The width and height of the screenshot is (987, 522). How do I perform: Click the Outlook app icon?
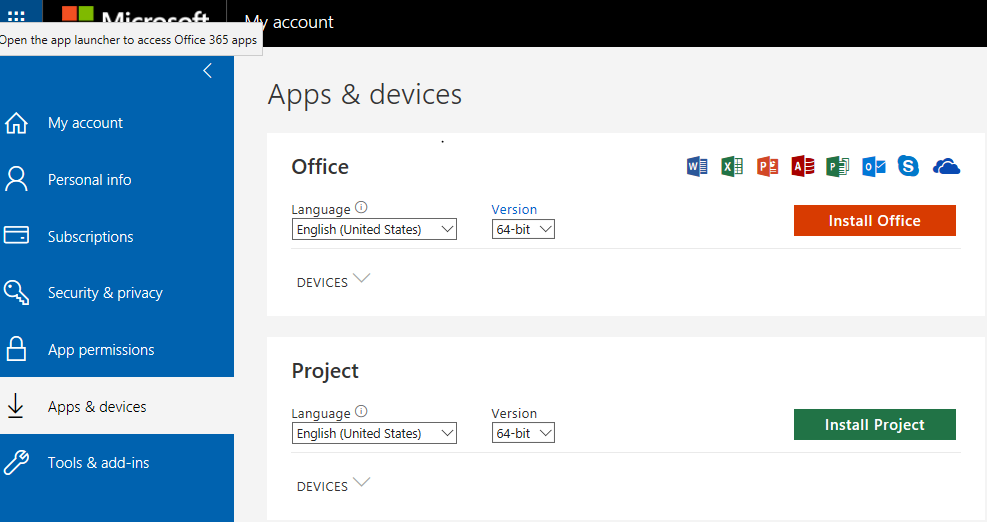(x=874, y=166)
